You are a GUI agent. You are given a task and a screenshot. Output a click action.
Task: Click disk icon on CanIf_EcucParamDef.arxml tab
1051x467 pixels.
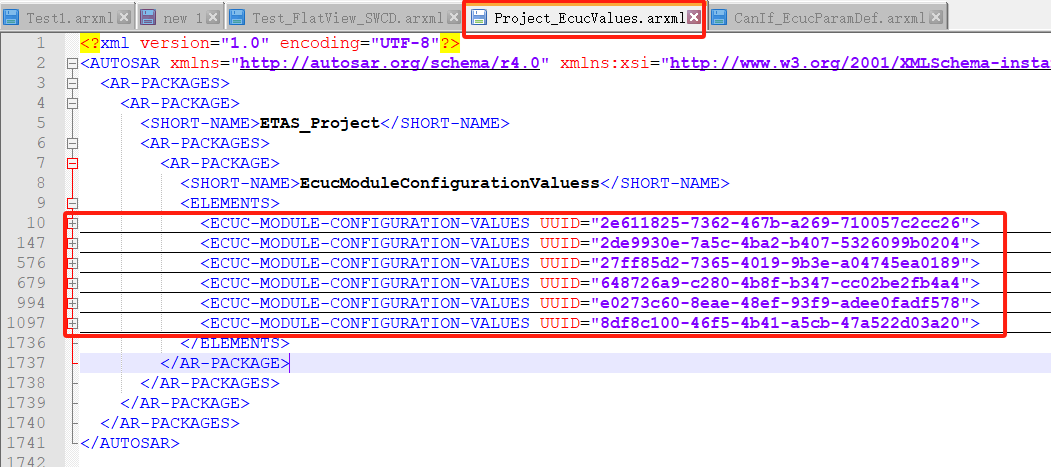click(721, 18)
